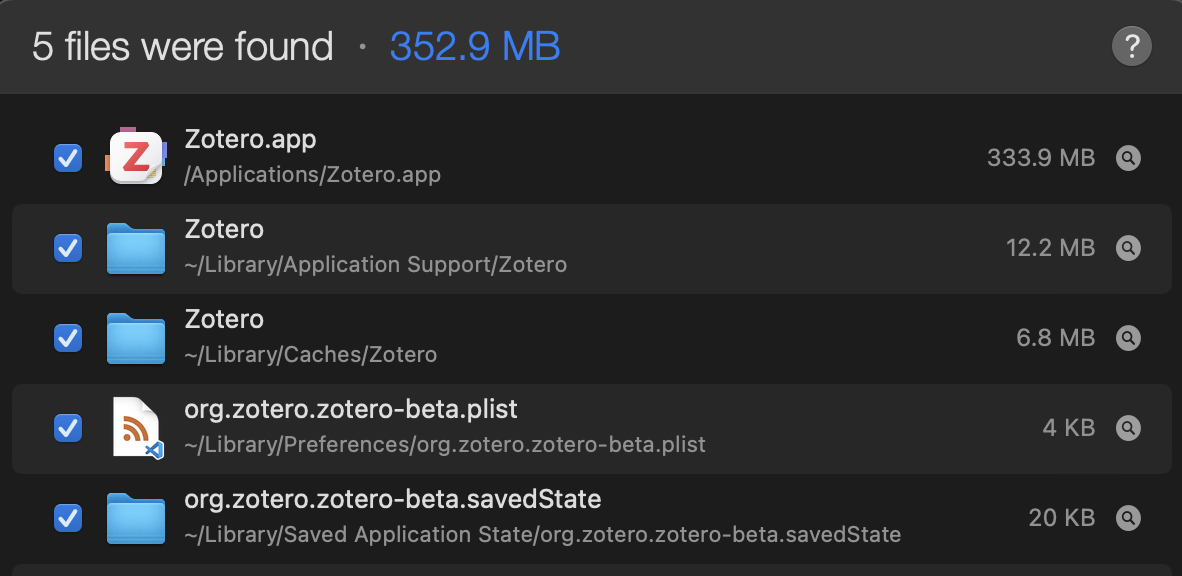This screenshot has height=576, width=1182.
Task: Uncheck the Zotero.app checkbox
Action: click(x=67, y=158)
